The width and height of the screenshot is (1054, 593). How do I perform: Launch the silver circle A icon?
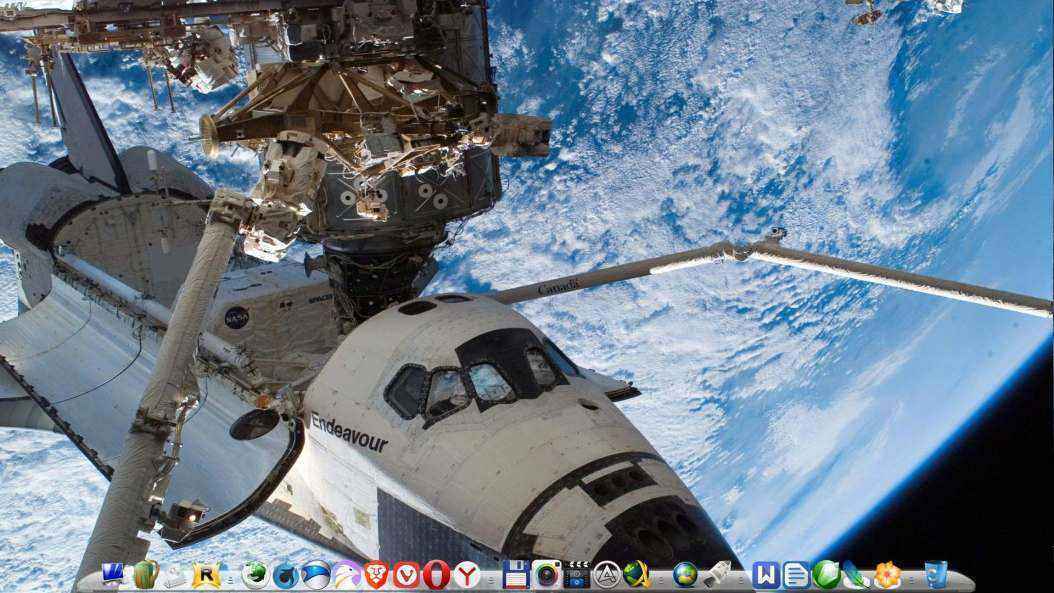click(606, 576)
